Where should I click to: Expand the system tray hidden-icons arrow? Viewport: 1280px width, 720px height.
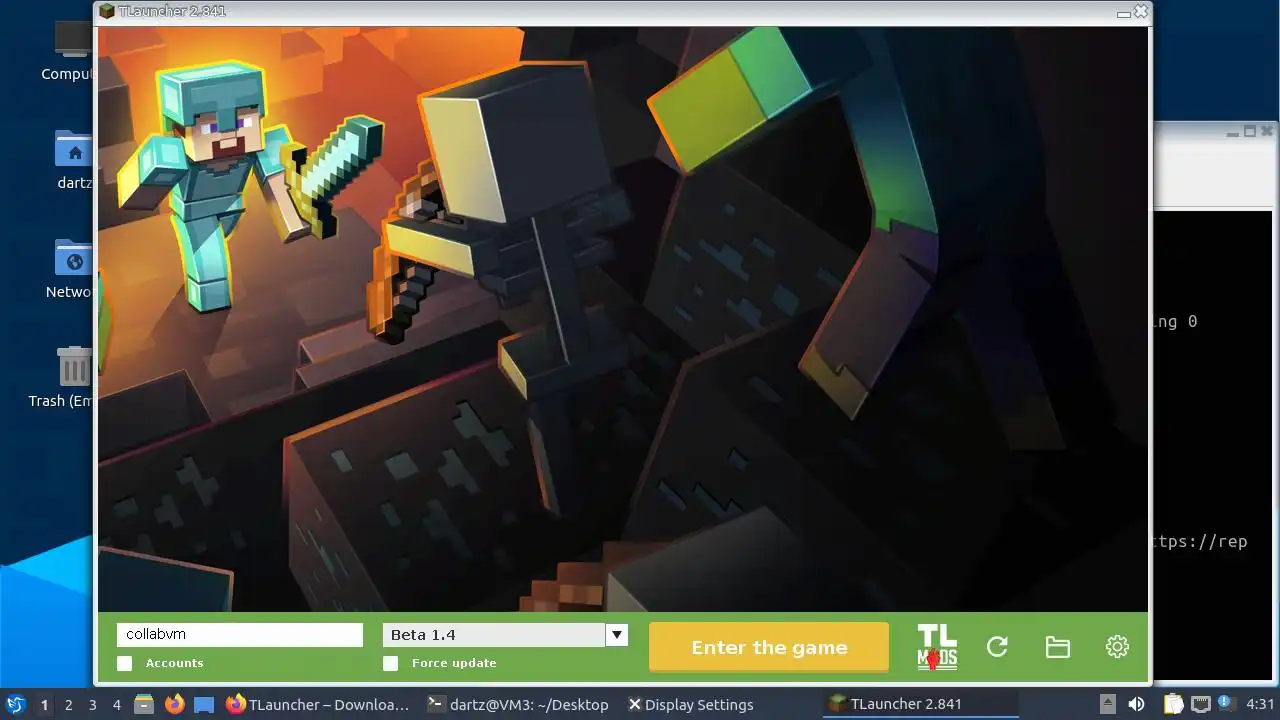pos(1108,704)
